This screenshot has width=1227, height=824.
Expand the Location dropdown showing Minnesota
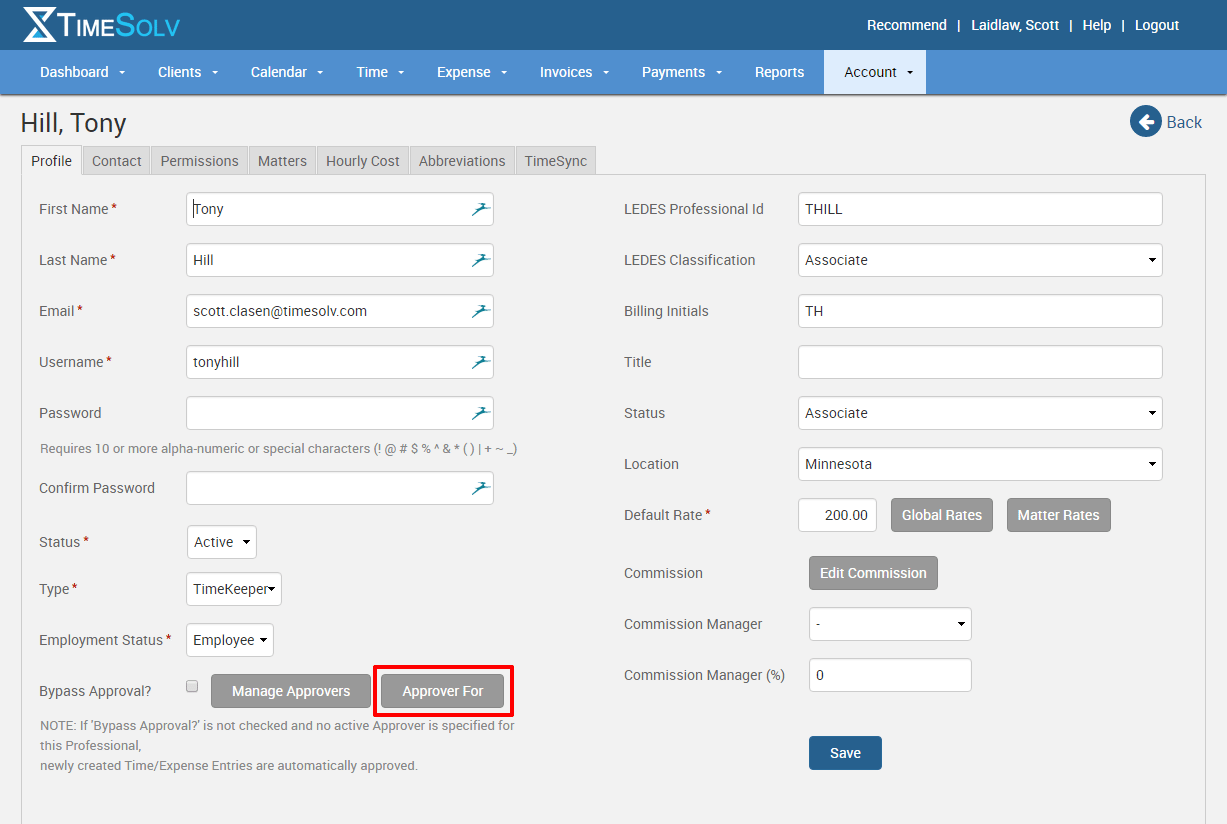(979, 464)
